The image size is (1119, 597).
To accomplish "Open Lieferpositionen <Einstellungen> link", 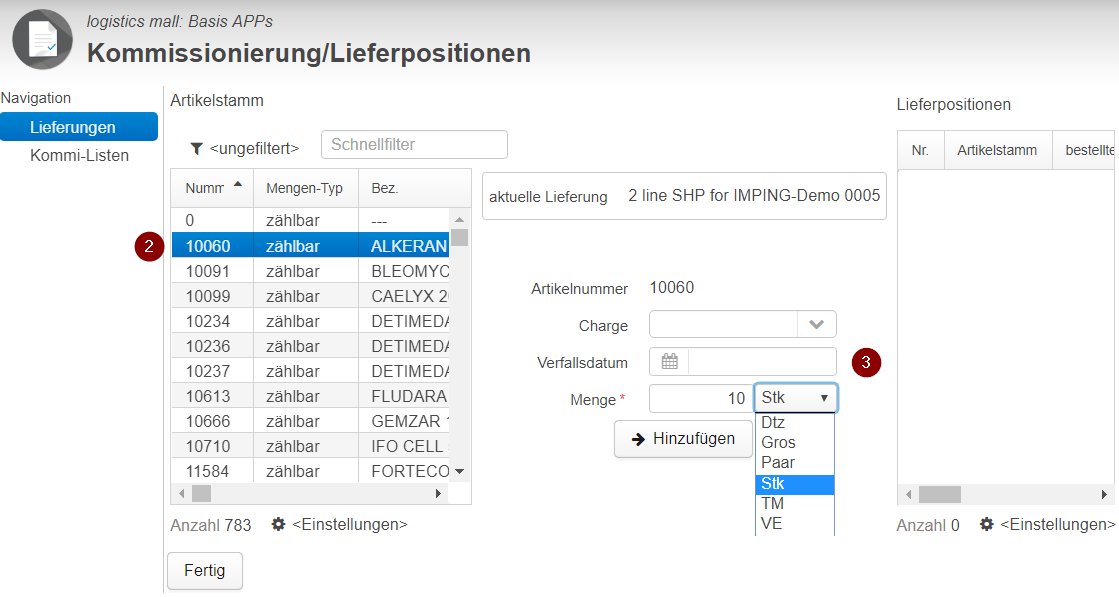I will point(1058,524).
